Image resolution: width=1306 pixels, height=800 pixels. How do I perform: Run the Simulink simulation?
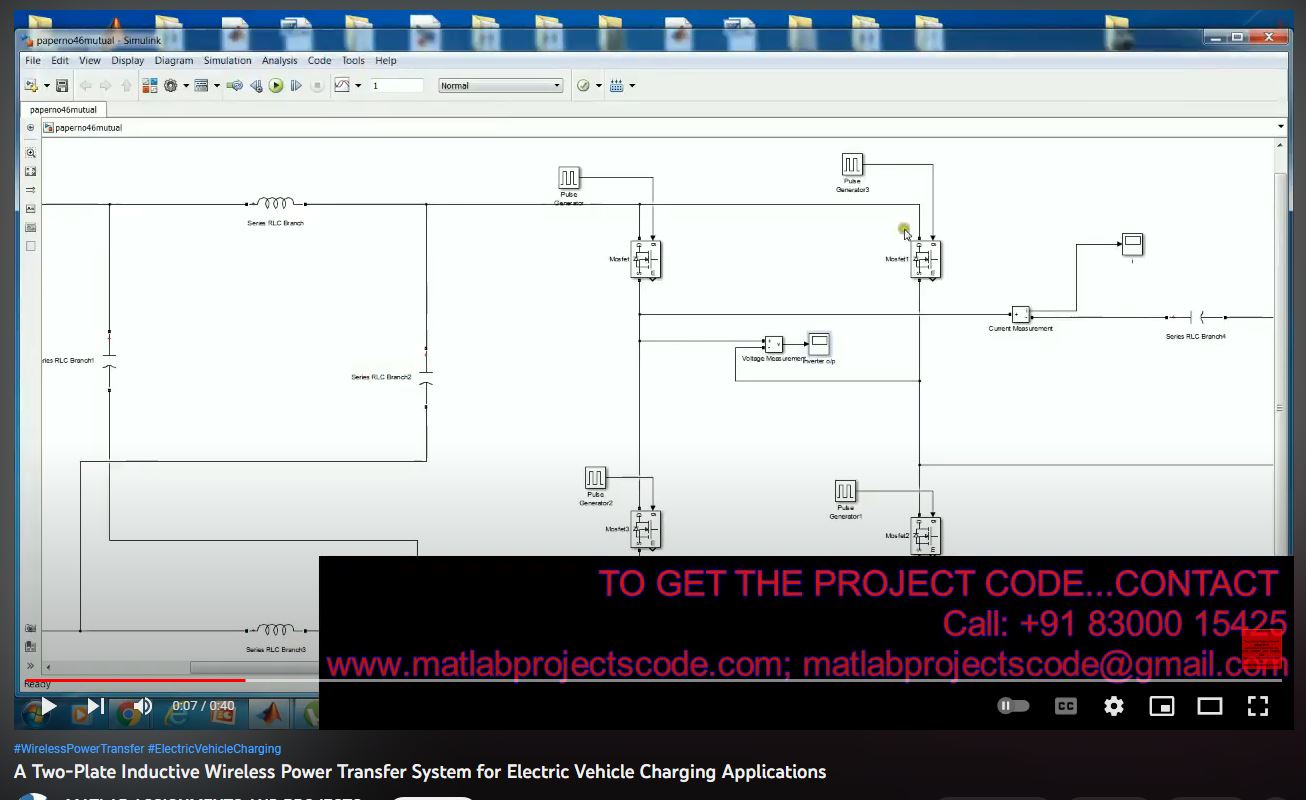(276, 86)
